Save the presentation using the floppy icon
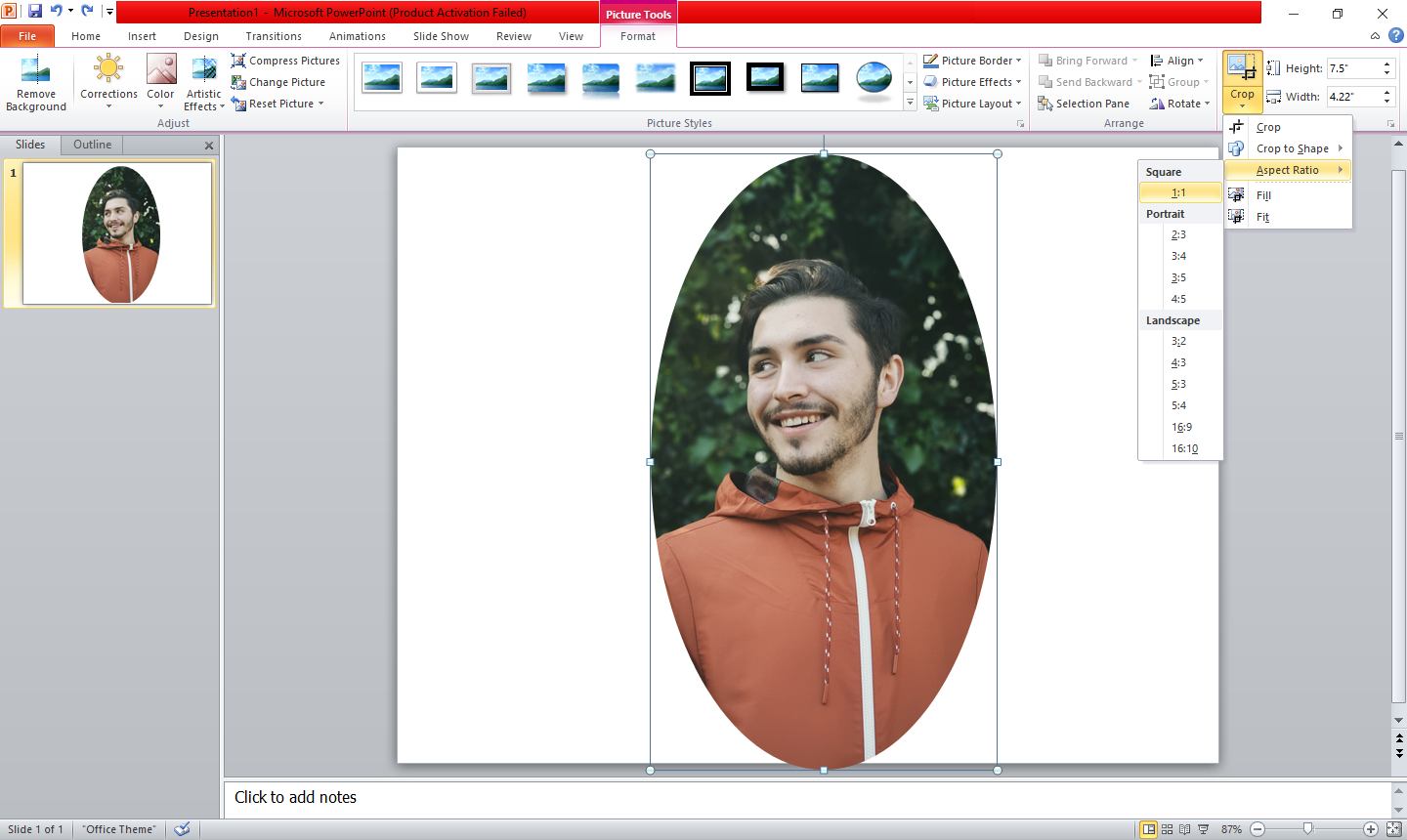This screenshot has width=1407, height=840. (x=35, y=12)
